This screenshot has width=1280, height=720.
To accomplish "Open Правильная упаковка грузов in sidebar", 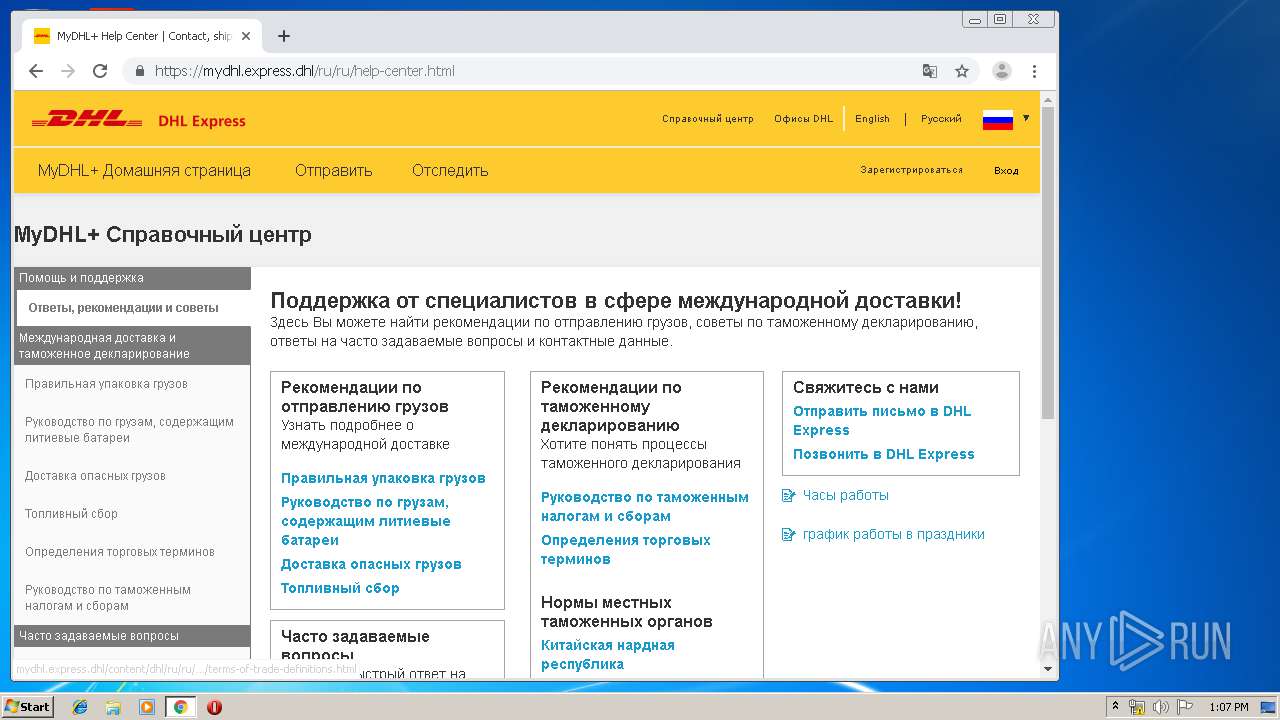I will coord(106,384).
